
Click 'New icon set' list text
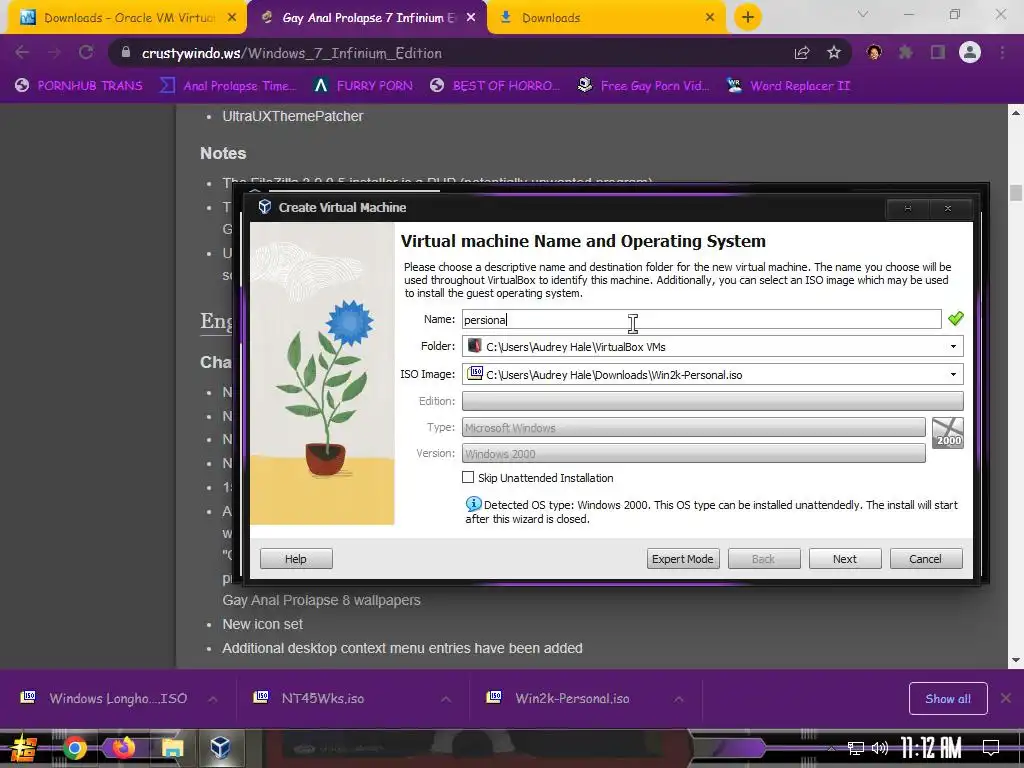263,624
